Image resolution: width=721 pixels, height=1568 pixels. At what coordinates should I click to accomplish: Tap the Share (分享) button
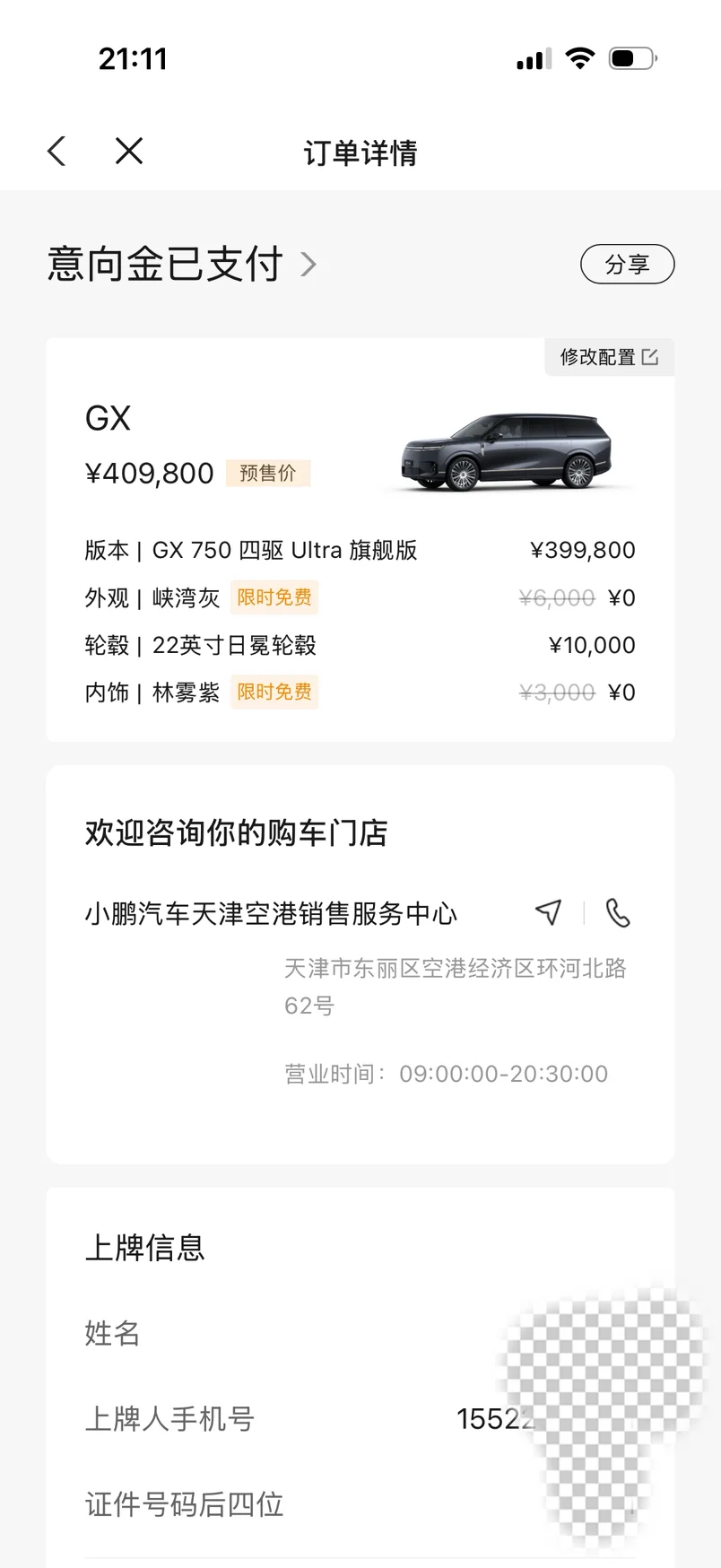click(x=627, y=265)
